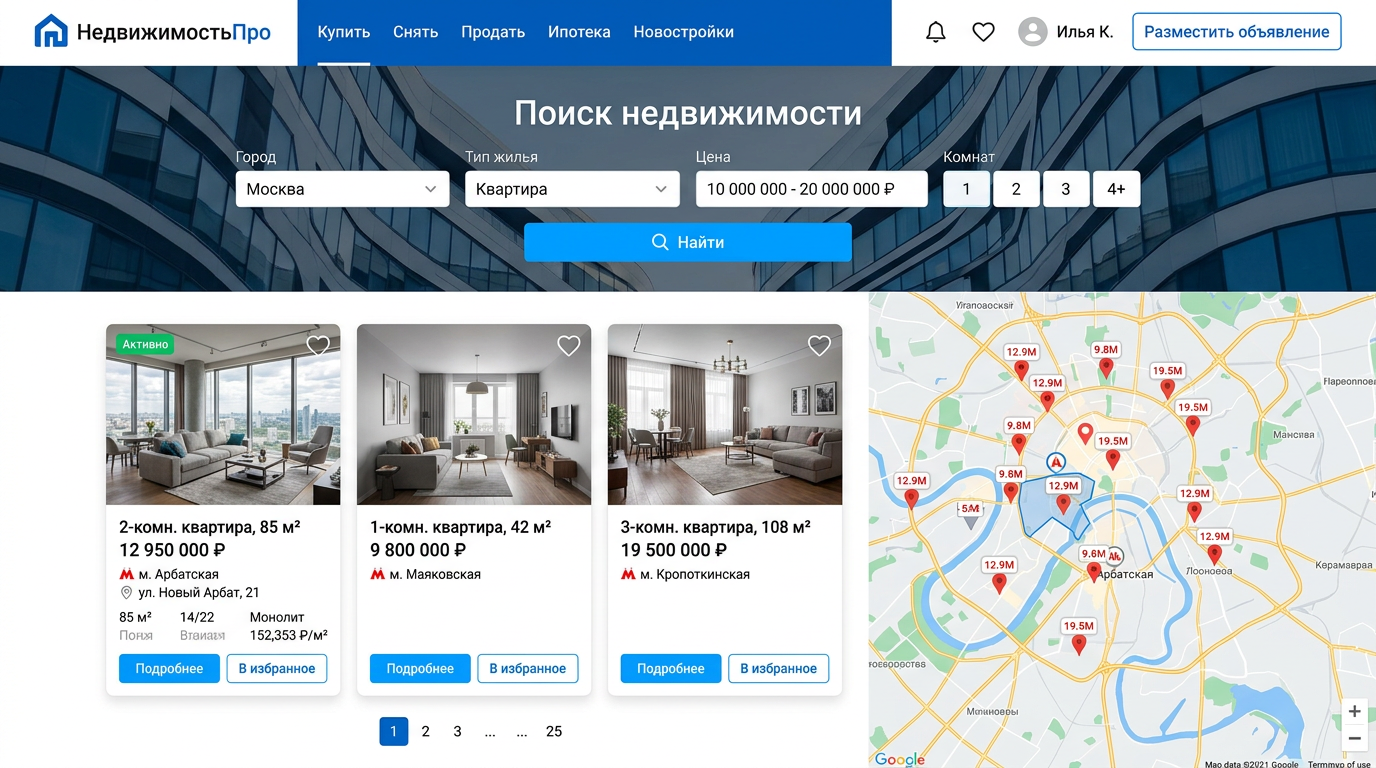The image size is (1376, 768).
Task: Toggle heart on the 2-комн. квартира photo
Action: [318, 346]
